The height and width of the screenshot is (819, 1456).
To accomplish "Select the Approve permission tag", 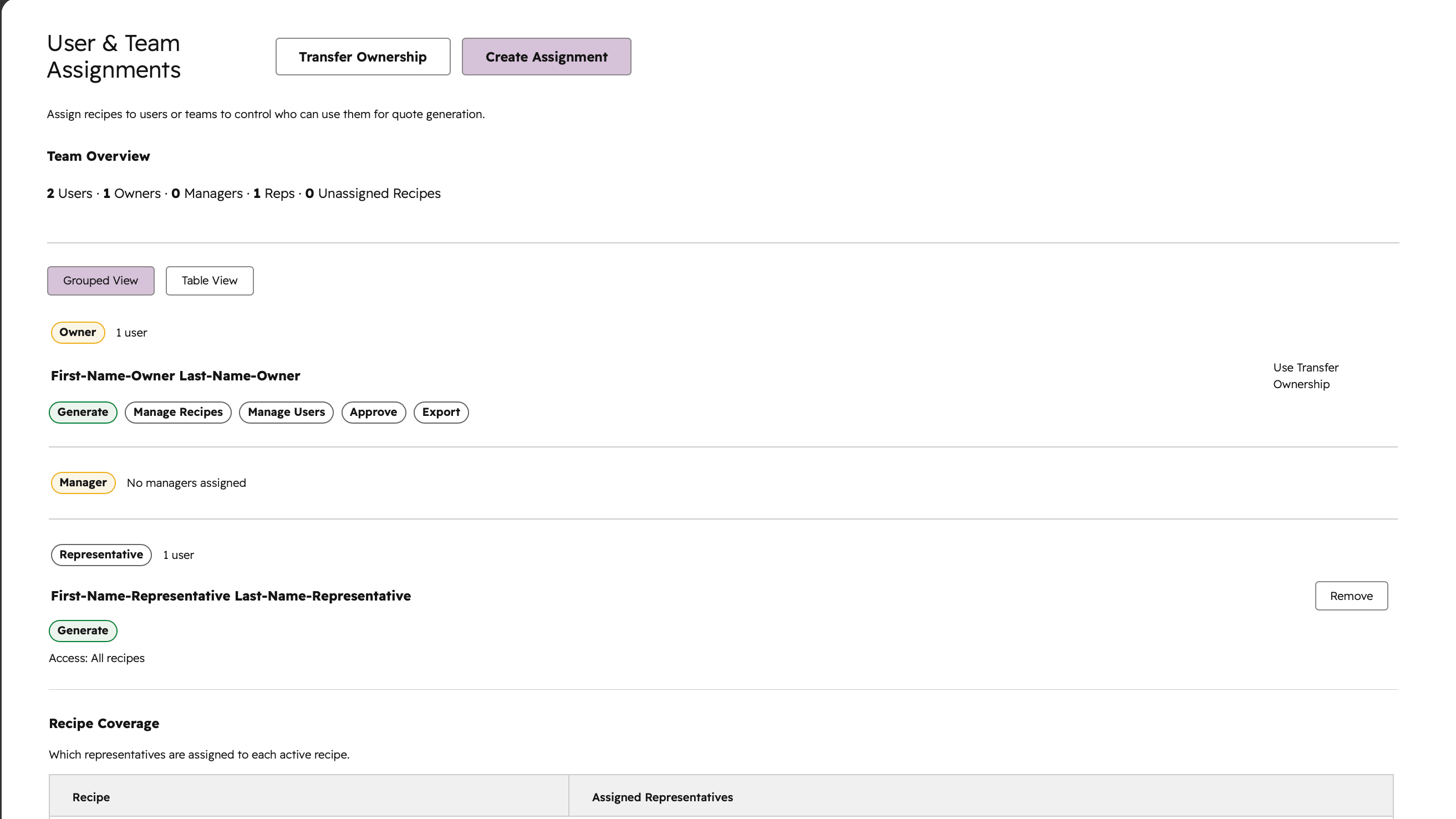I will (x=373, y=412).
